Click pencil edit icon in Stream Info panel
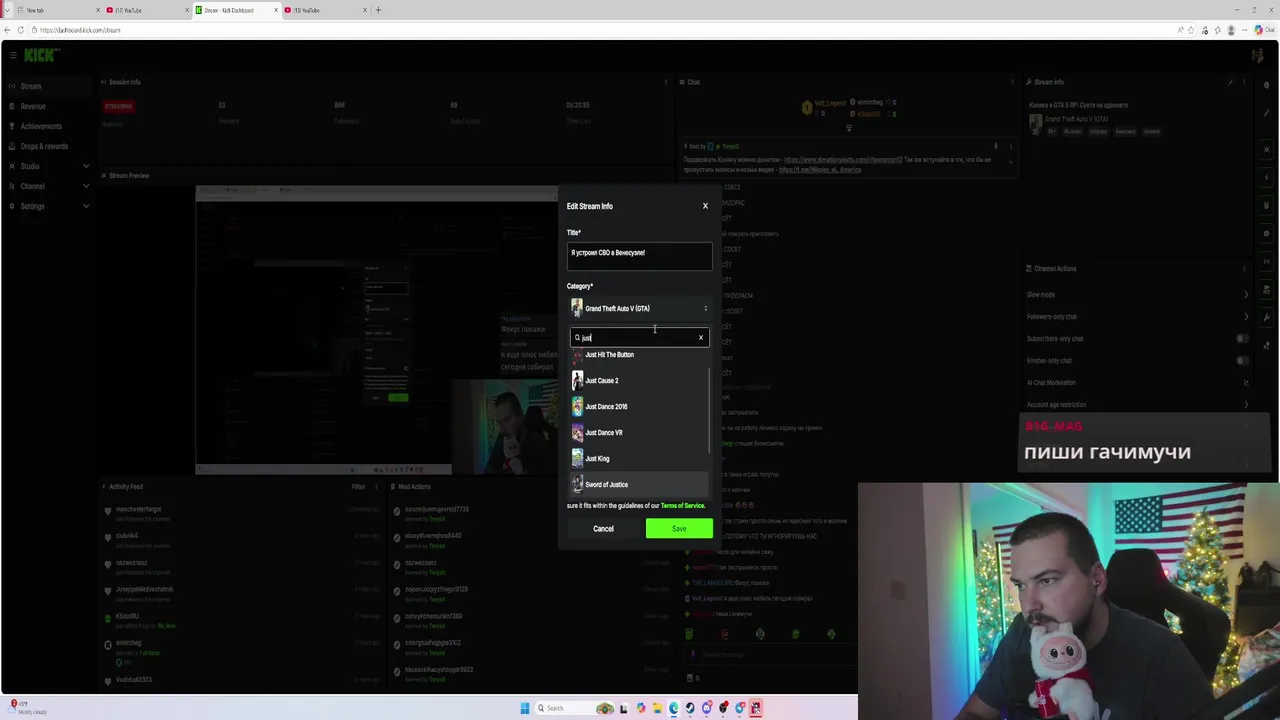The image size is (1280, 720). 1231,82
